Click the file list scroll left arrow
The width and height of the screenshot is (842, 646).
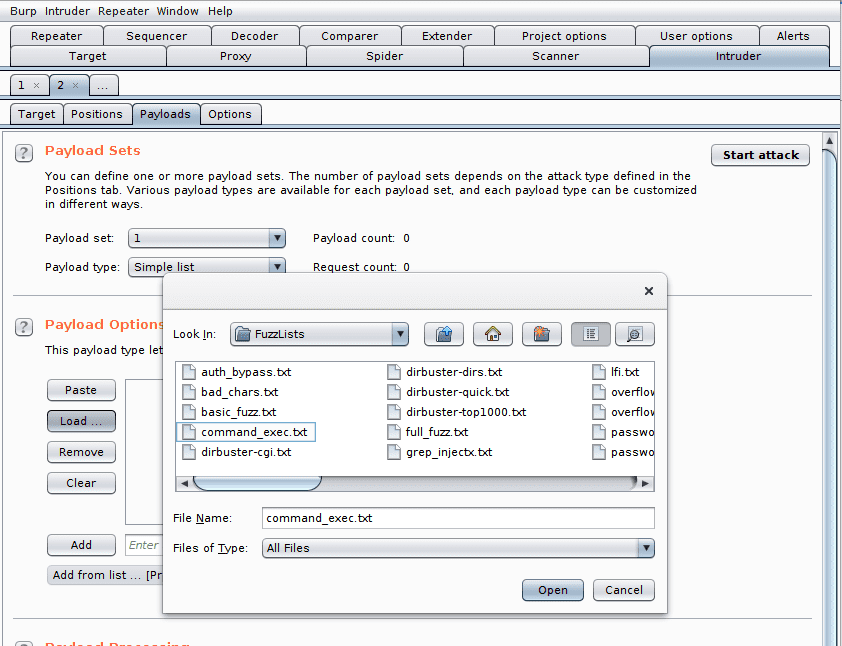pos(184,483)
